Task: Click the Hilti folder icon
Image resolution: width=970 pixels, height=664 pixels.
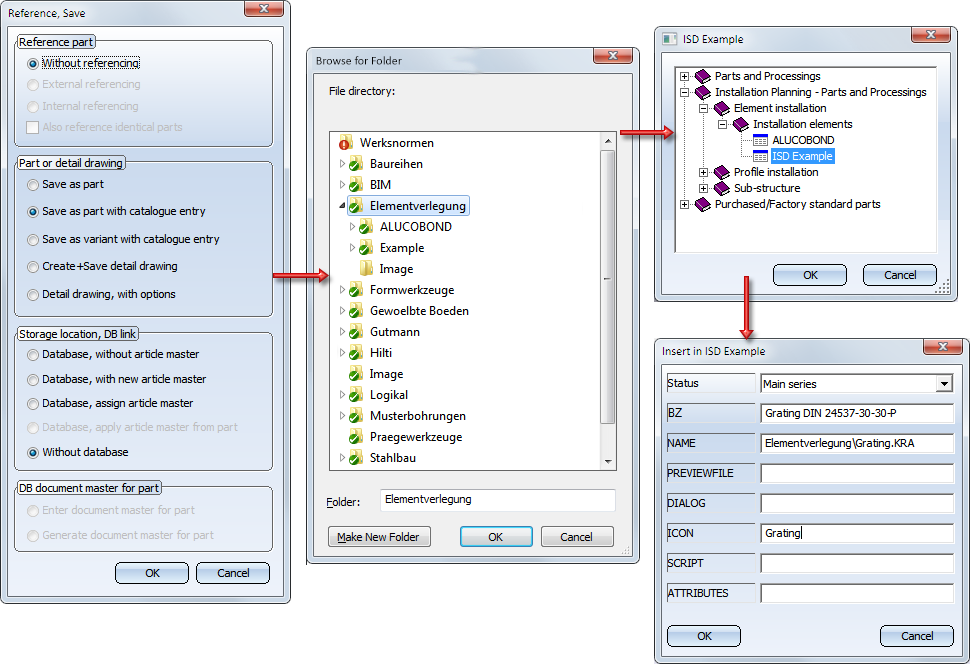Action: (356, 353)
